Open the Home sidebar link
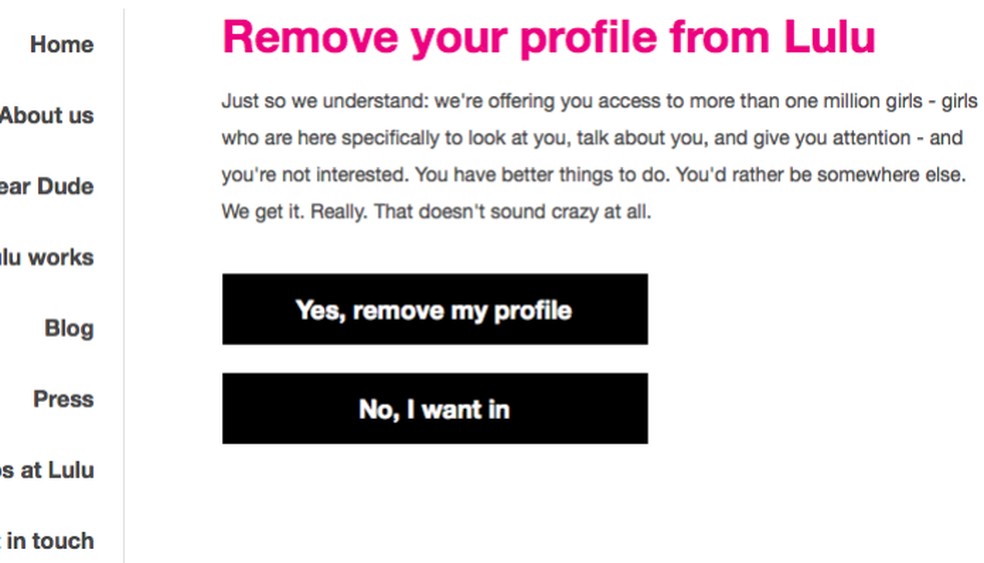This screenshot has height=563, width=984. tap(61, 44)
